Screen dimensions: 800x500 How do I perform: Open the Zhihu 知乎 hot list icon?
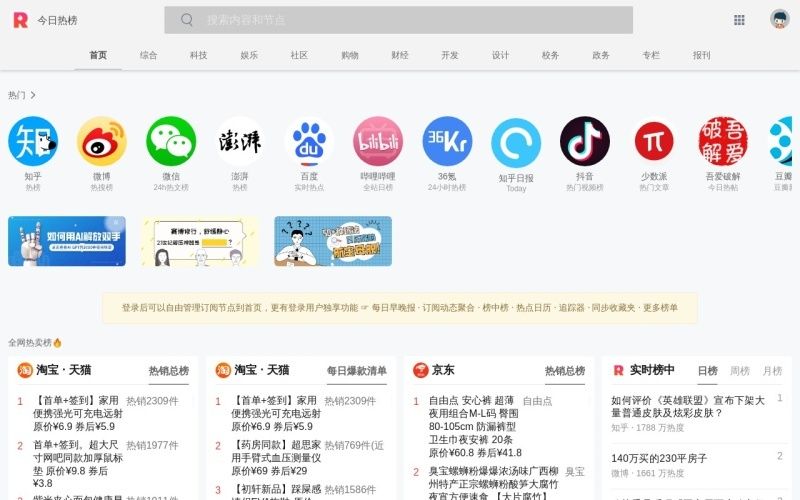33,141
